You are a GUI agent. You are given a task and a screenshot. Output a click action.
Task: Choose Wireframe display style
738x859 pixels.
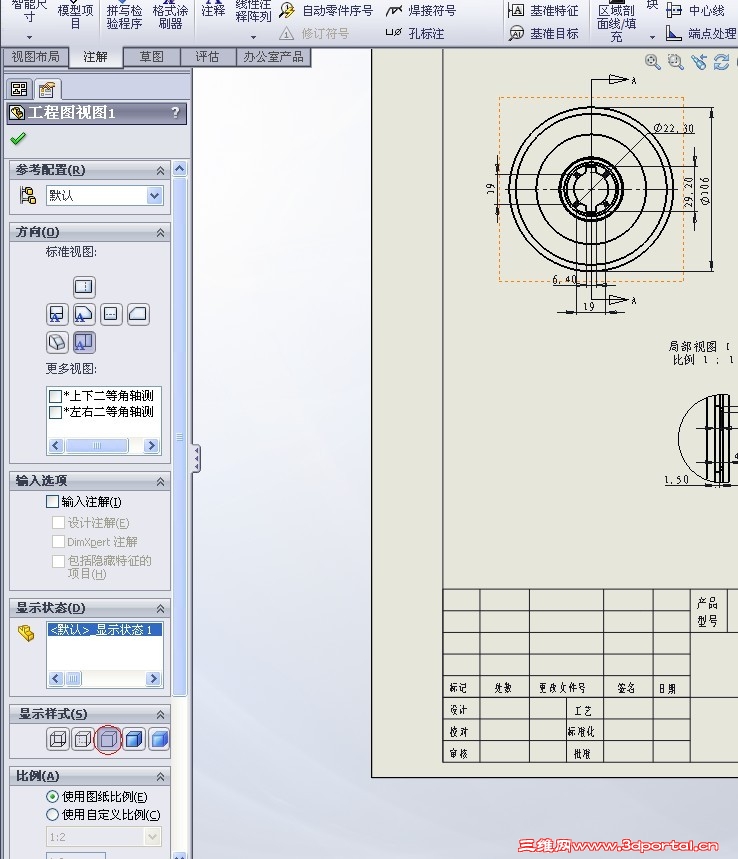(x=58, y=740)
